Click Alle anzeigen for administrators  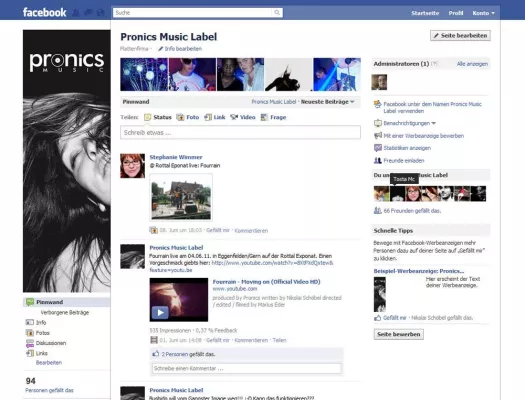pyautogui.click(x=472, y=64)
